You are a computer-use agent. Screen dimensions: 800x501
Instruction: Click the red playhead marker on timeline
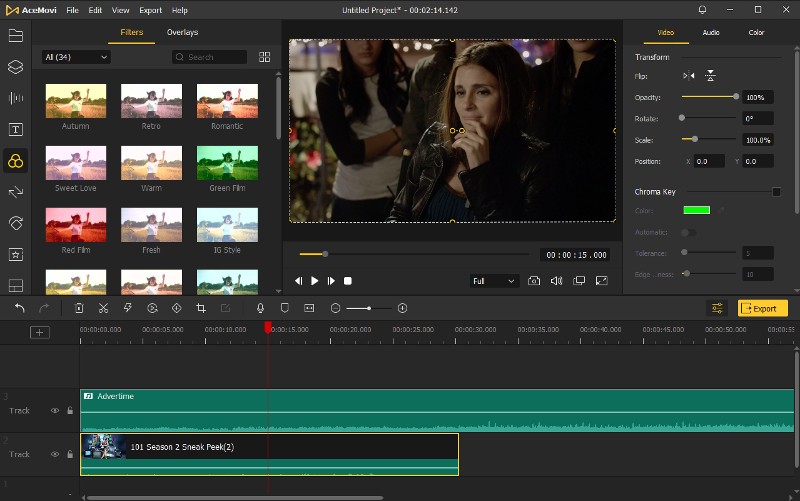(x=268, y=328)
